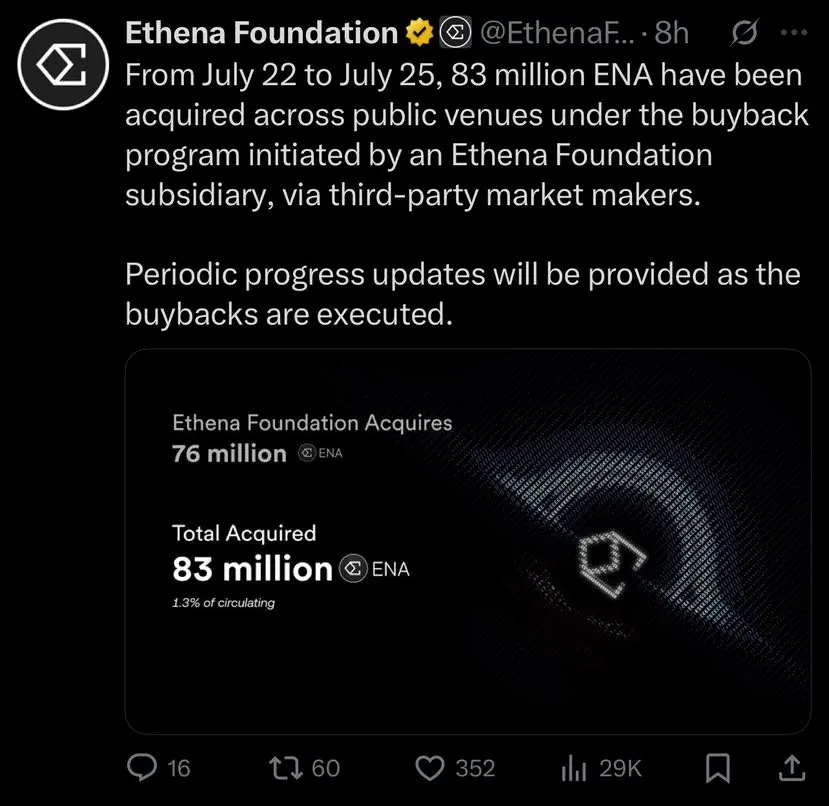Viewport: 829px width, 806px height.
Task: Repost using the retweet arrows icon
Action: (x=286, y=768)
